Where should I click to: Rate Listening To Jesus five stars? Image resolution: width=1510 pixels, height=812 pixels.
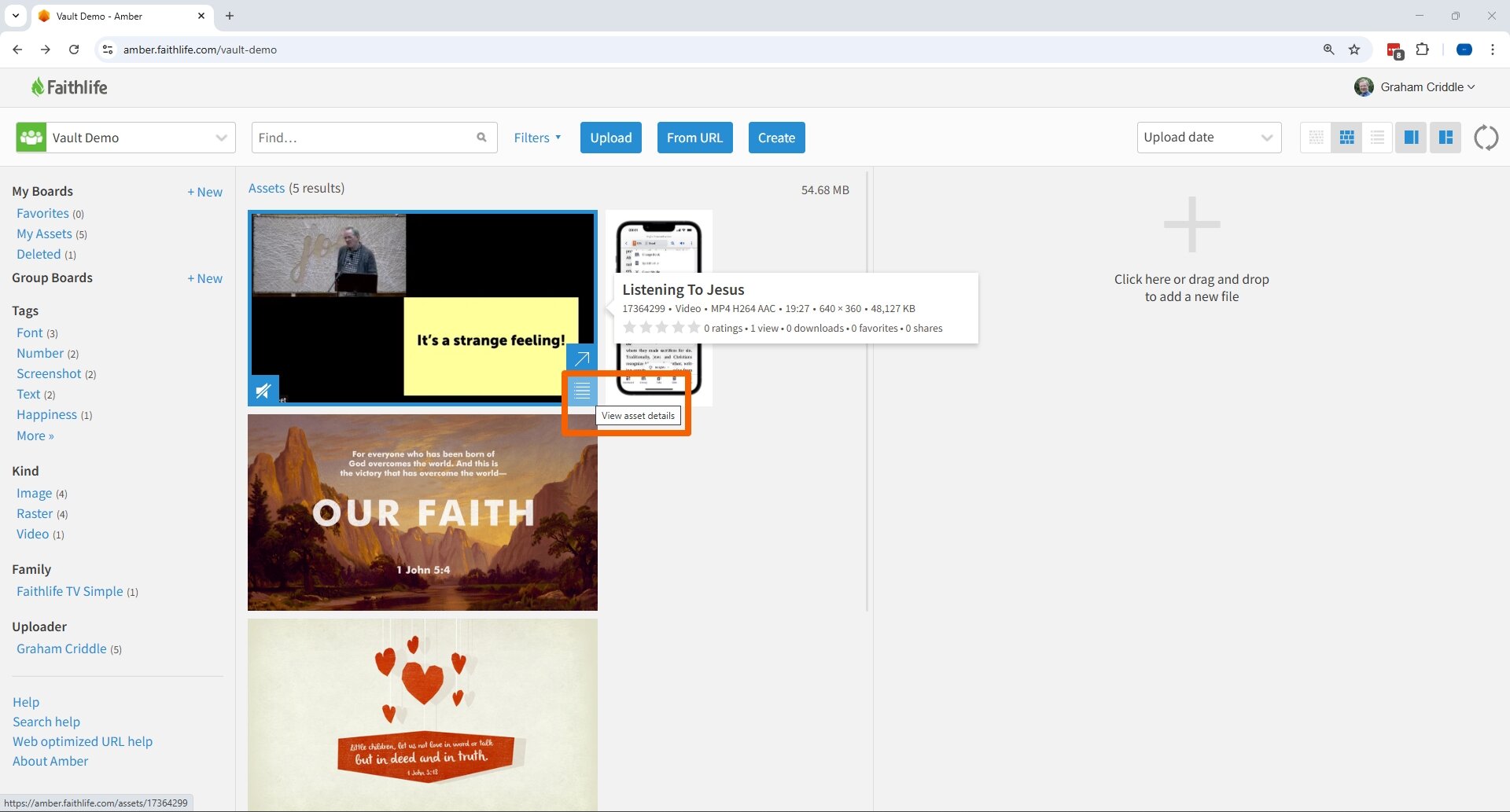tap(694, 328)
